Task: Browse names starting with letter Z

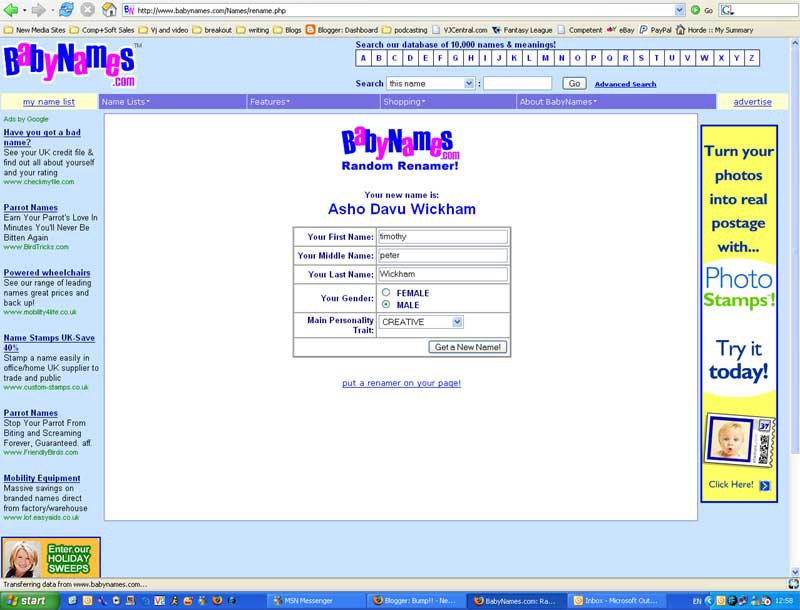Action: [x=752, y=58]
